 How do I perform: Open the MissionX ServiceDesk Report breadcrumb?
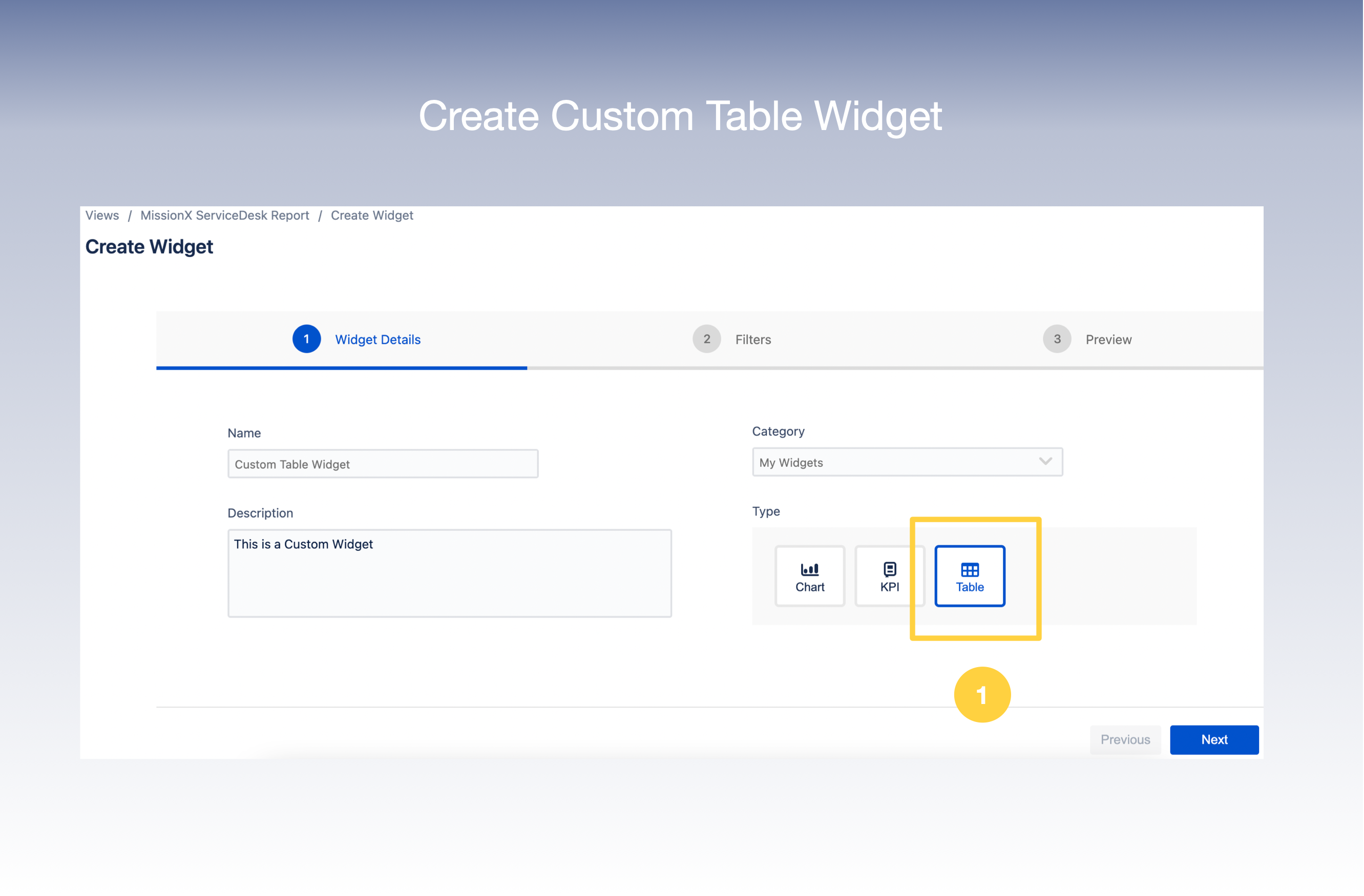pyautogui.click(x=225, y=215)
